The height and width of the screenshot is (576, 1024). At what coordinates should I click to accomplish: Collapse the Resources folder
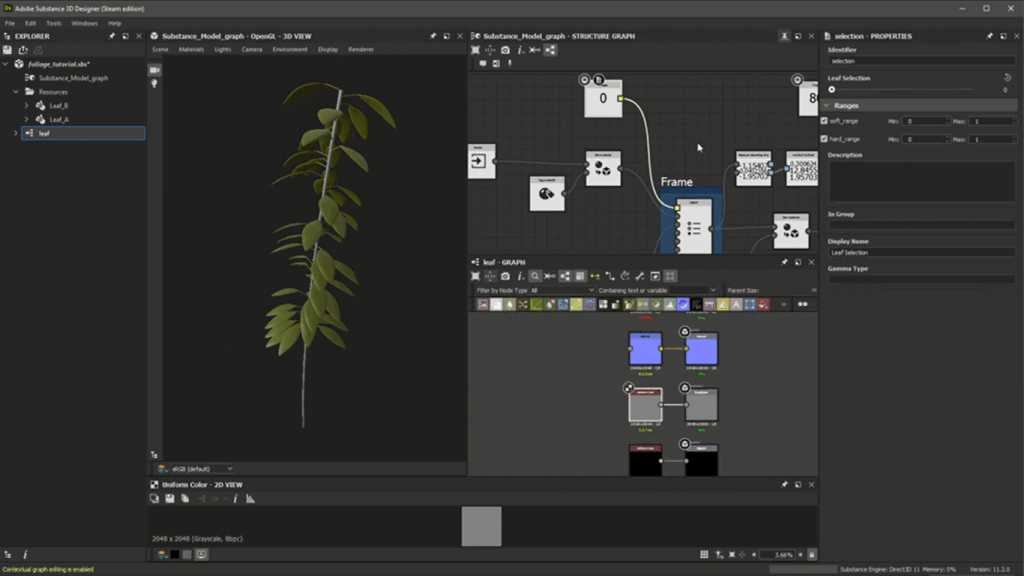pyautogui.click(x=16, y=92)
